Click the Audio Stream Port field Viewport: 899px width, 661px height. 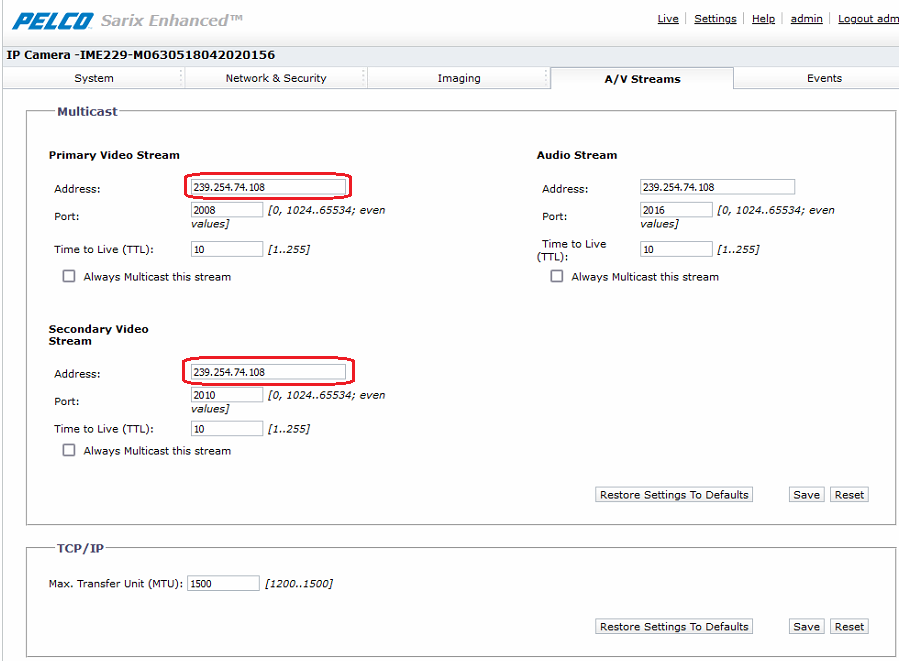tap(676, 210)
